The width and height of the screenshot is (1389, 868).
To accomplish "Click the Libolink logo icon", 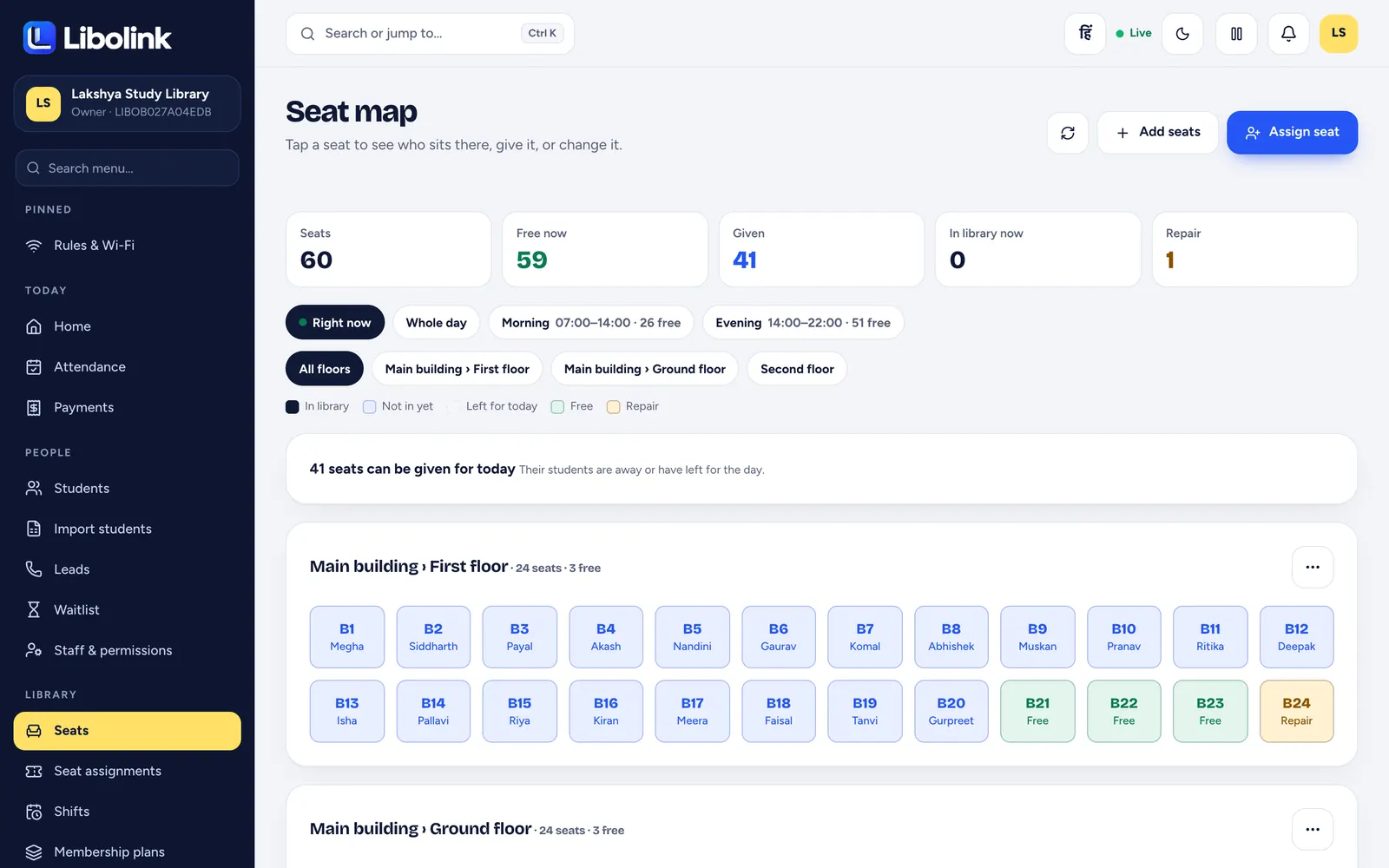I will [39, 37].
